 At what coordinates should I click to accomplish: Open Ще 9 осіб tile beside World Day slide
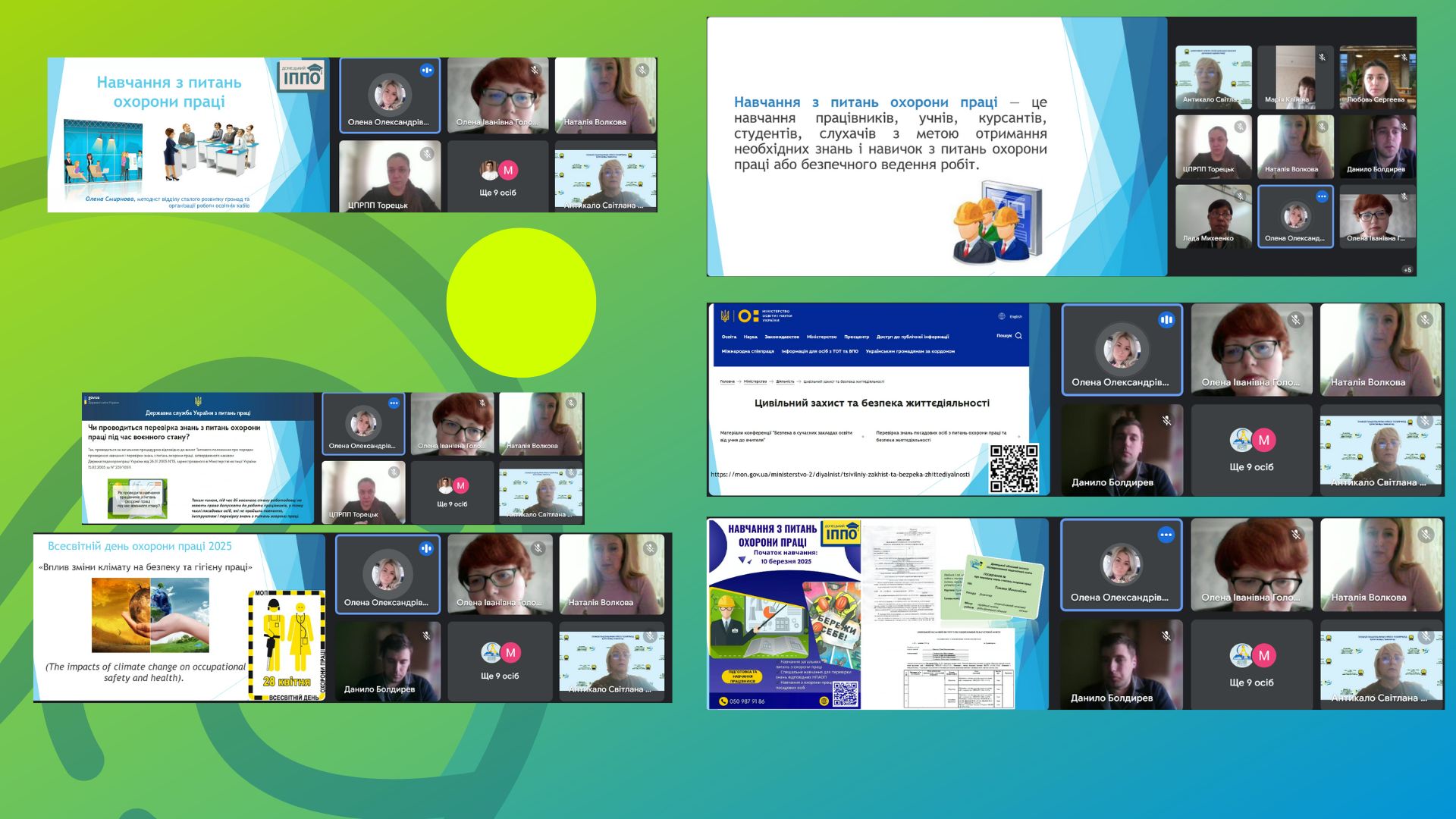pyautogui.click(x=500, y=661)
